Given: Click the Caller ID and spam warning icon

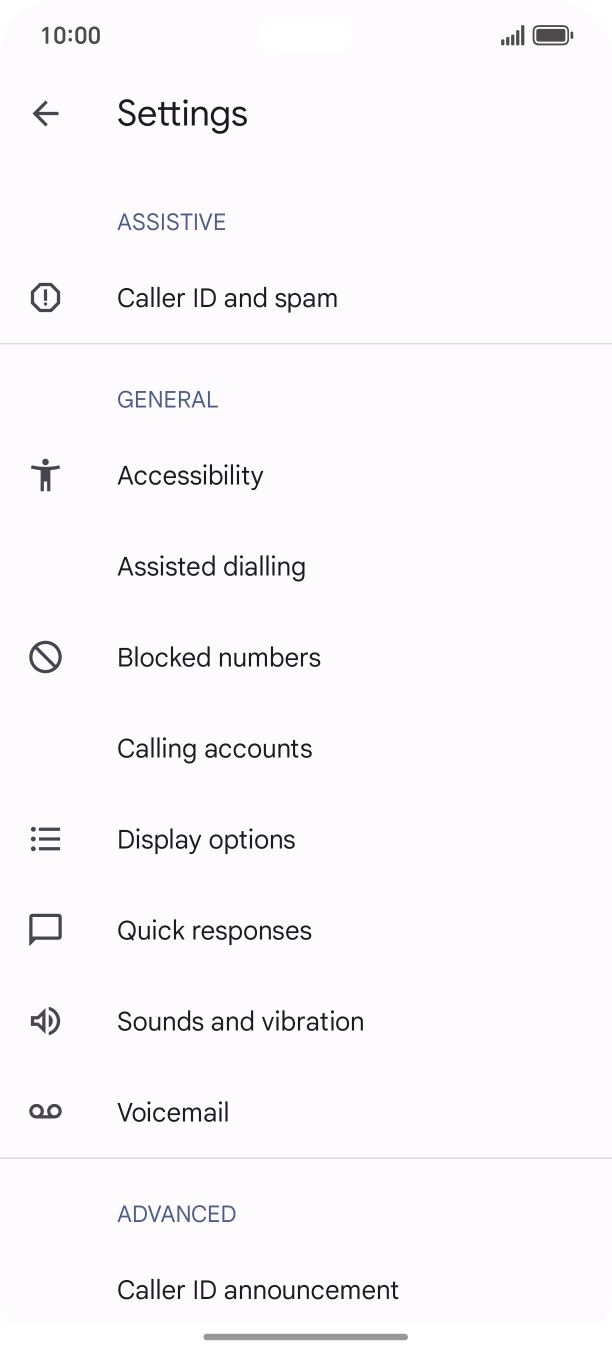Looking at the screenshot, I should tap(45, 297).
